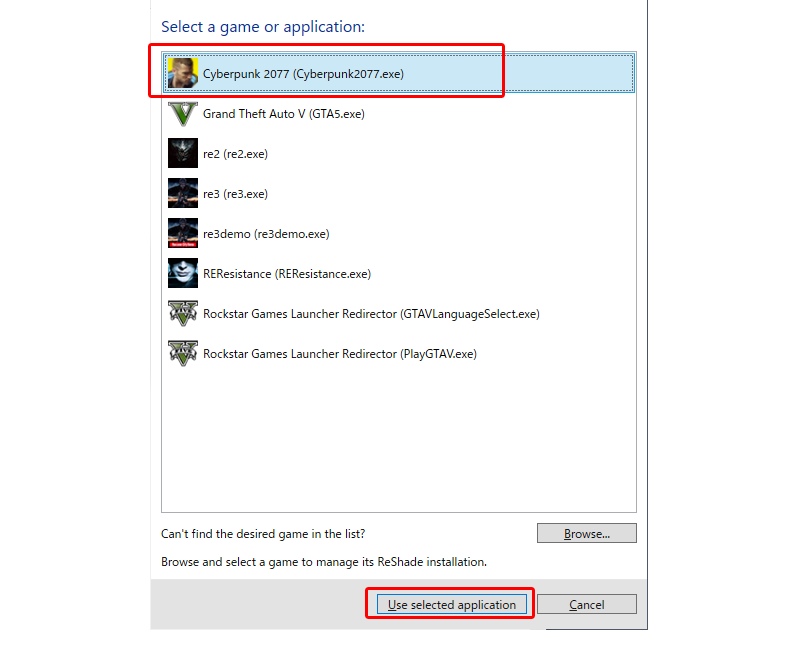Click the re3 game thumbnail icon
This screenshot has height=650, width=800.
[x=183, y=193]
